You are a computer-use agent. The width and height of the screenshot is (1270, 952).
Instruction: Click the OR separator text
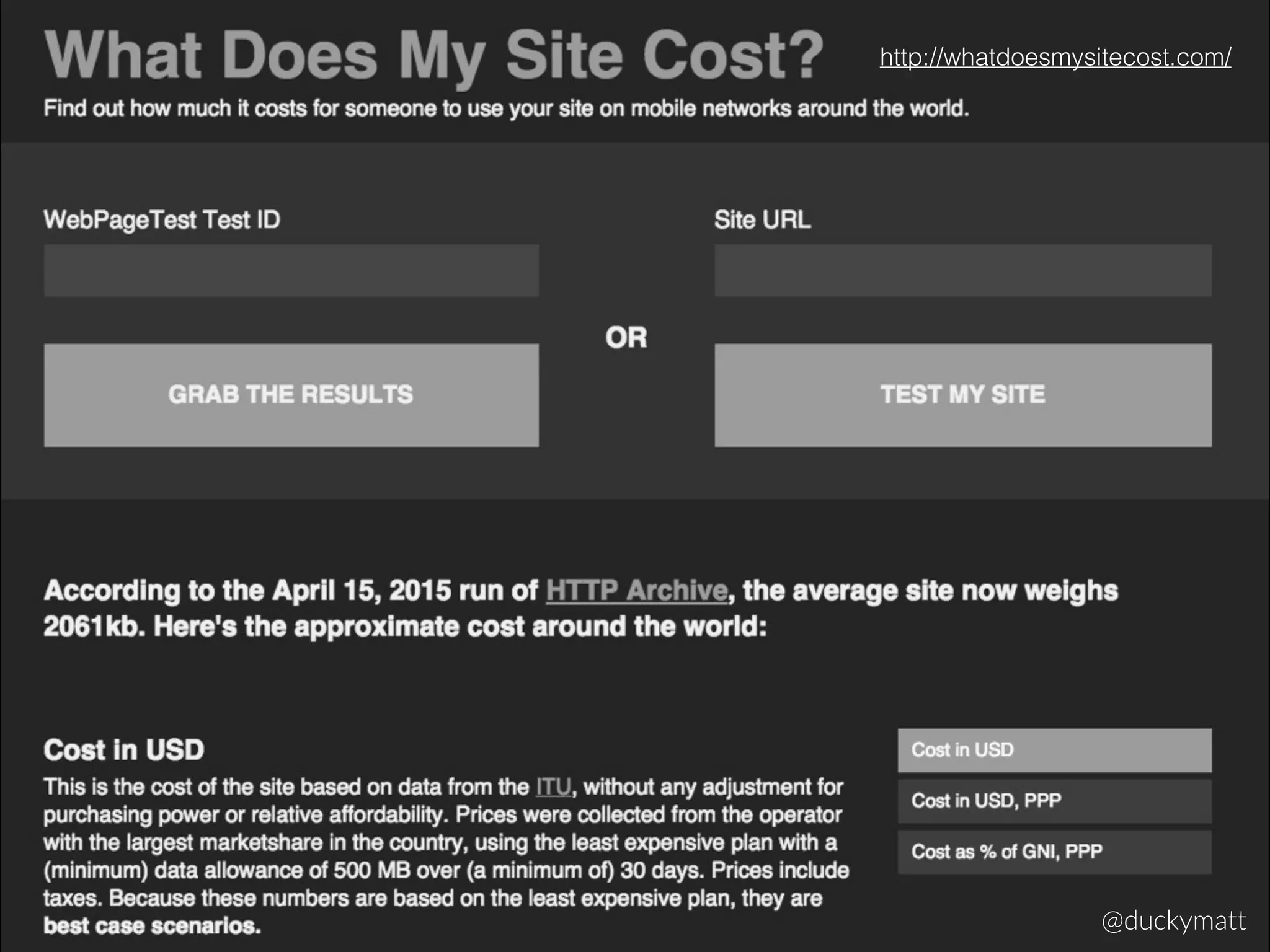click(626, 338)
